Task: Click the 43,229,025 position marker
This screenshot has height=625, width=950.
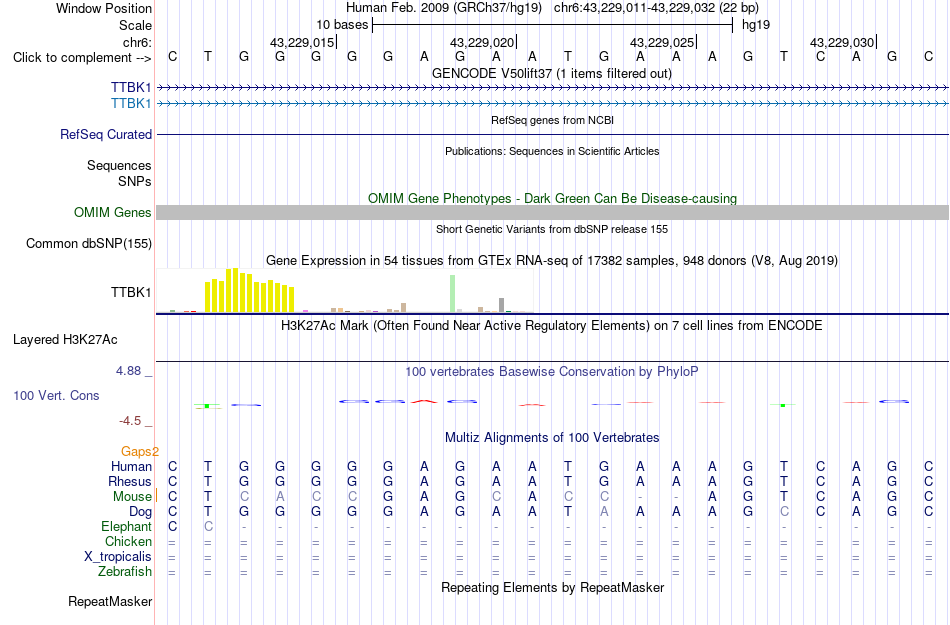Action: point(663,42)
